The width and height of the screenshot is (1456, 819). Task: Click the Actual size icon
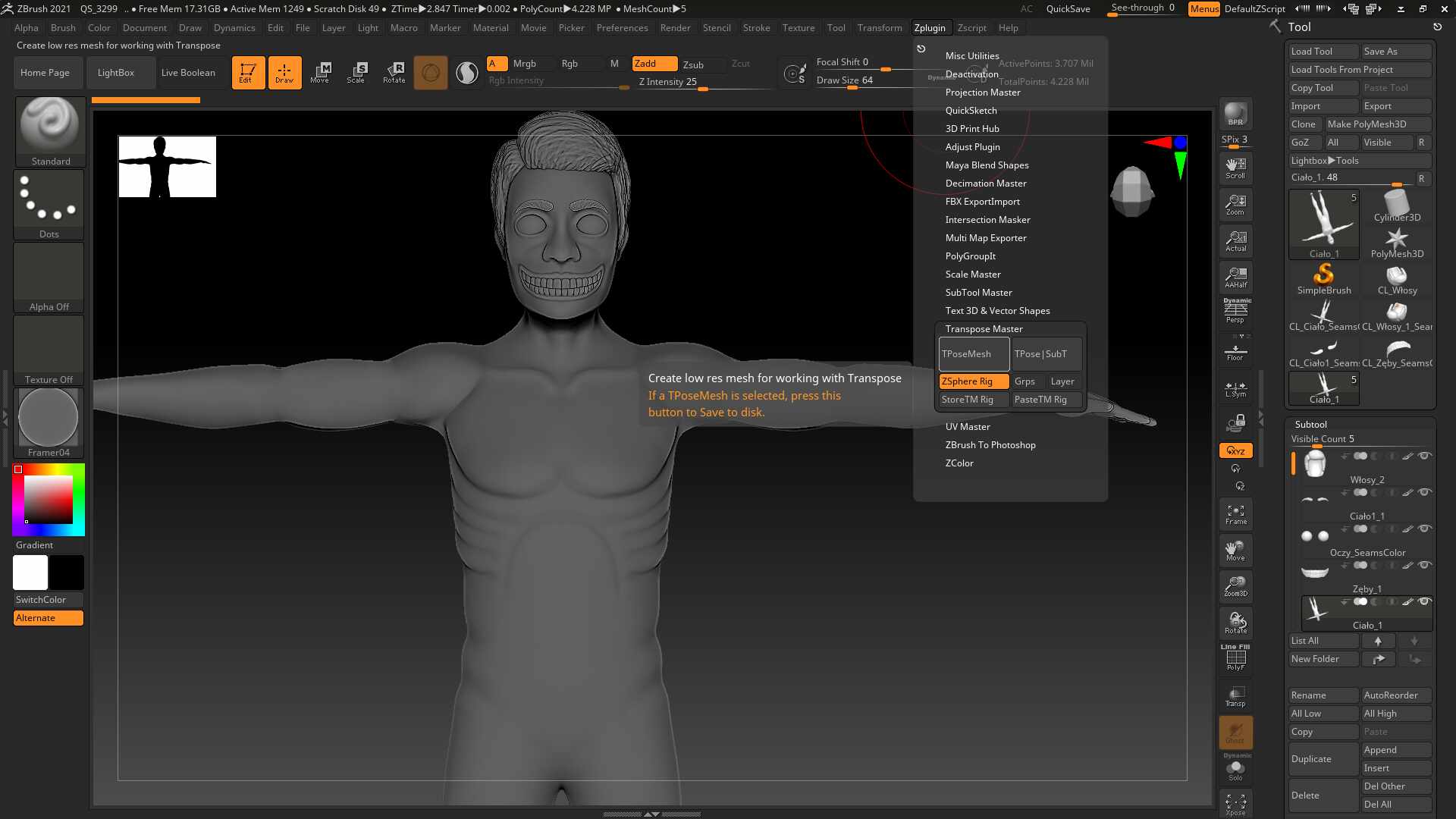coord(1235,241)
